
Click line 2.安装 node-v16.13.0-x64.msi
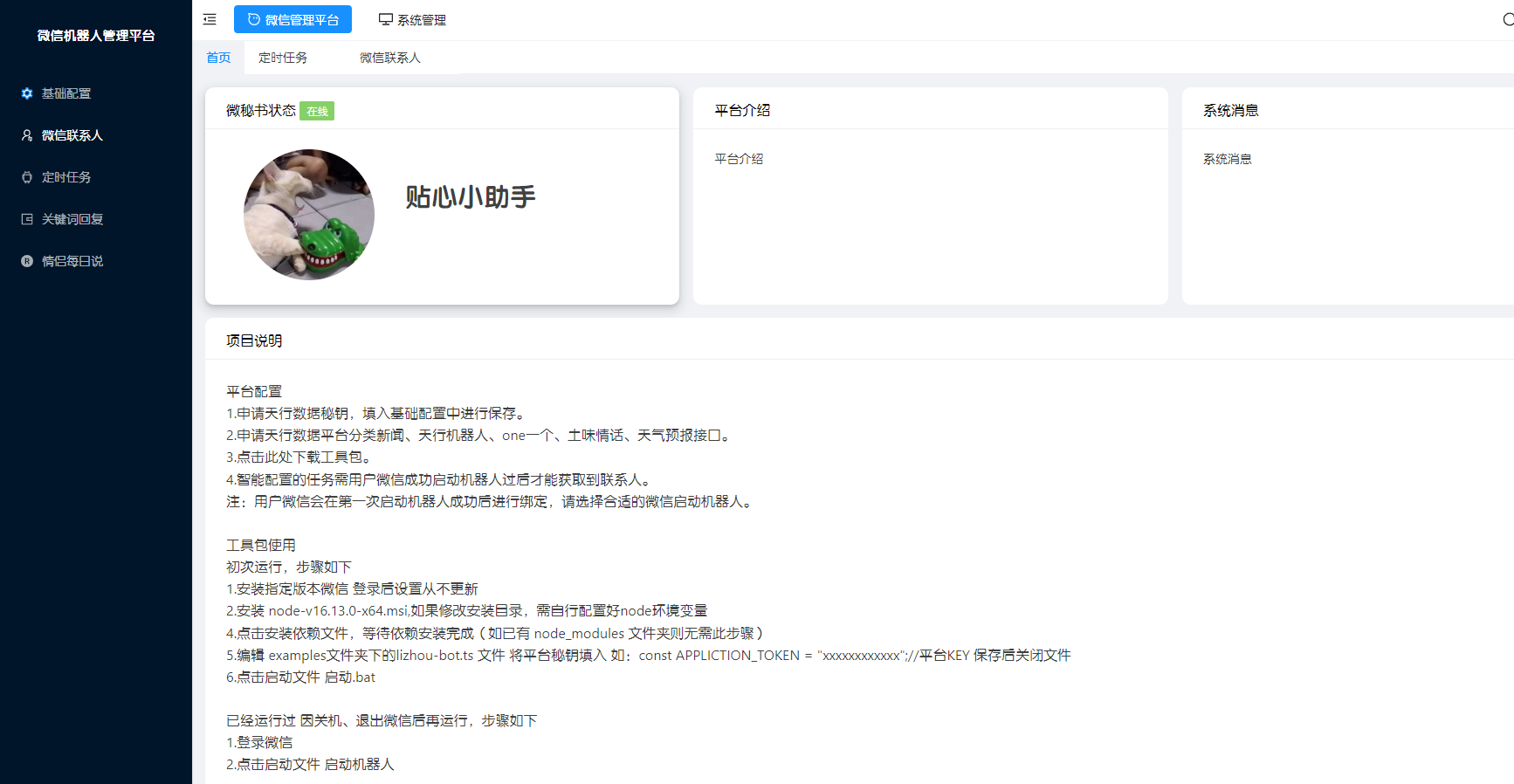[467, 611]
